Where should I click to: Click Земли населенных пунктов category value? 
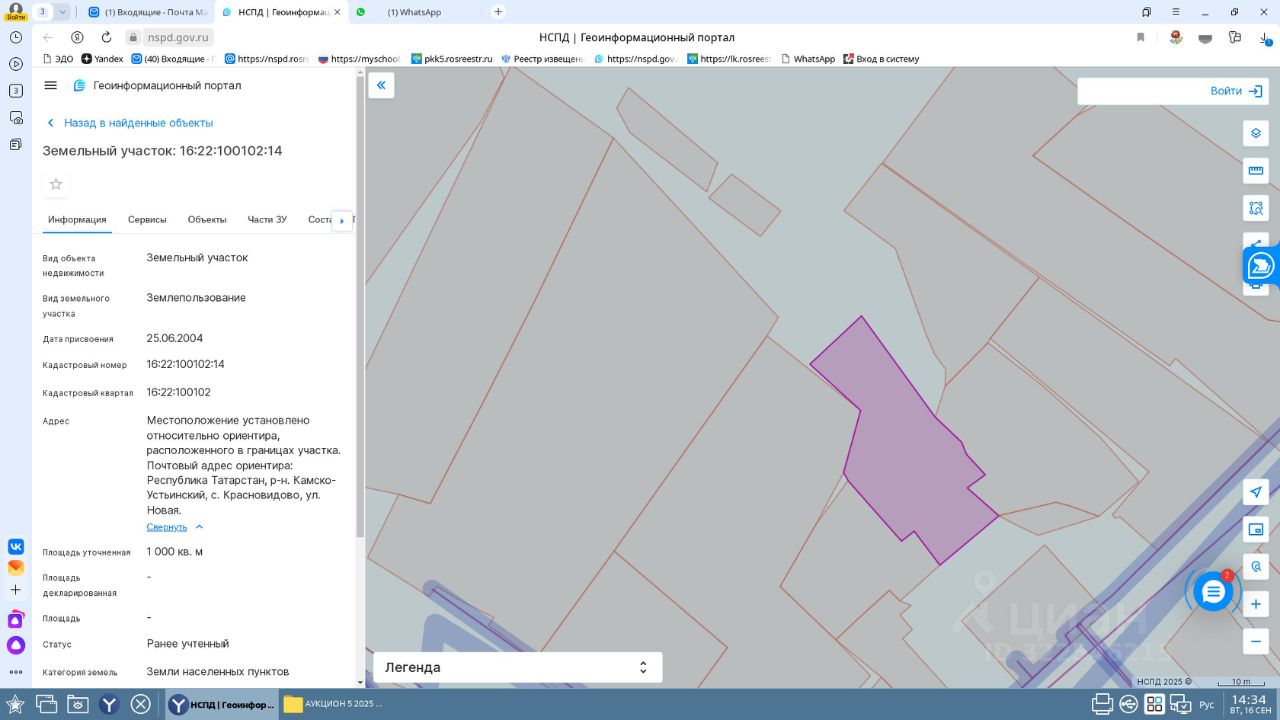218,672
